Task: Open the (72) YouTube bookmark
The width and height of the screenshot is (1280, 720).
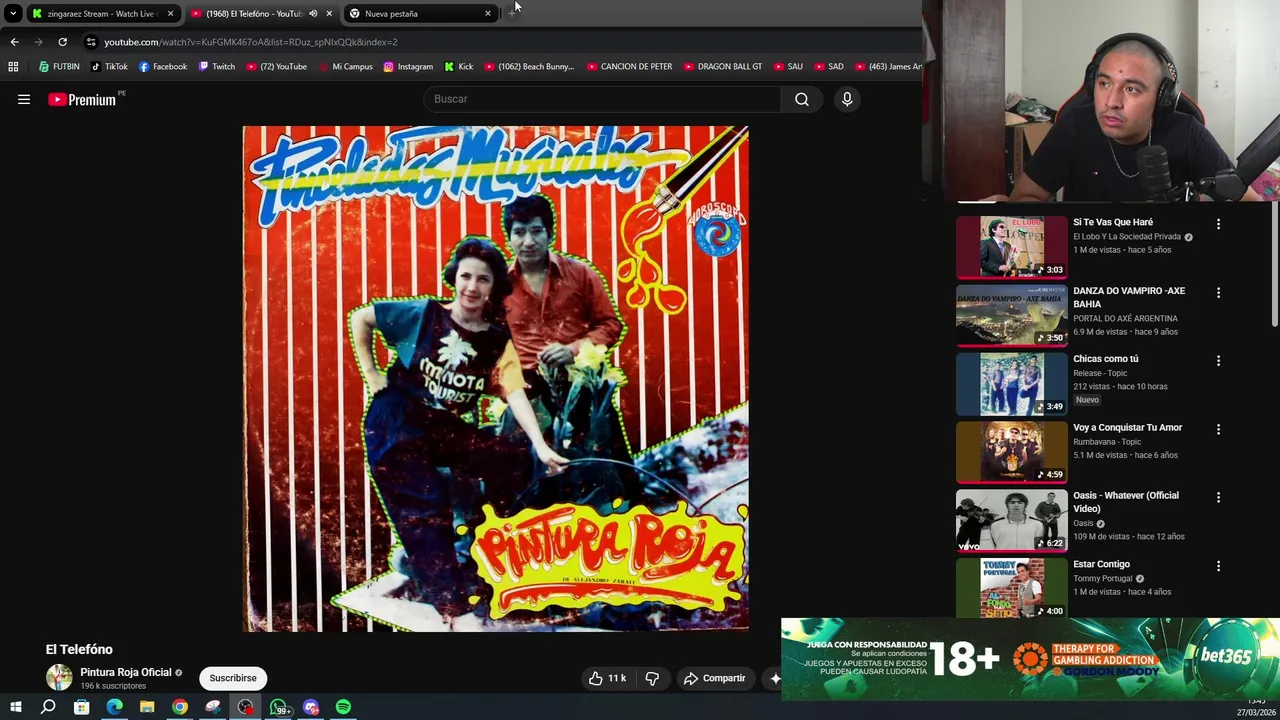Action: (x=276, y=67)
